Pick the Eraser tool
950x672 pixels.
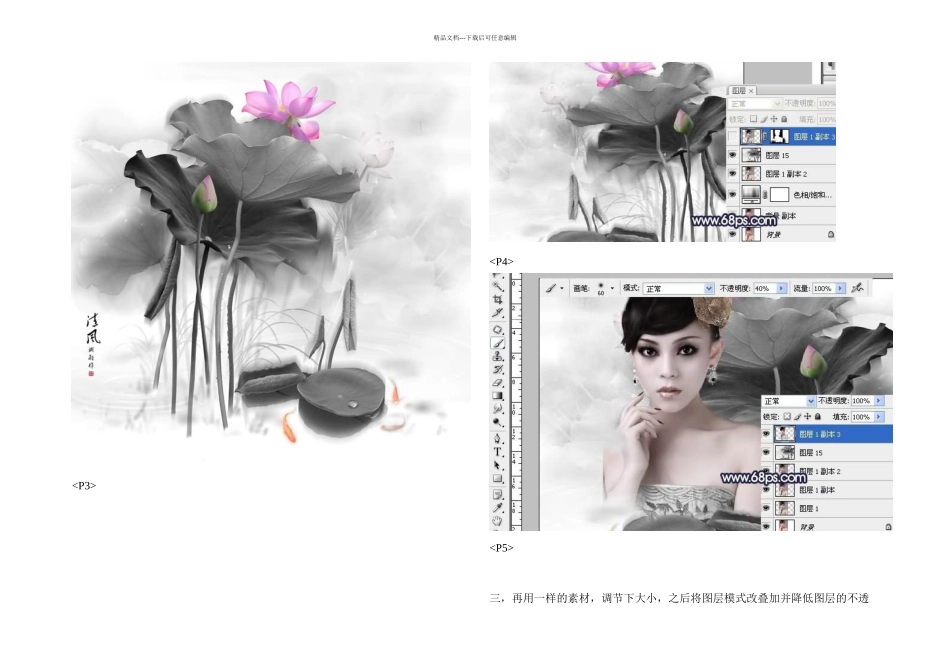(x=498, y=382)
